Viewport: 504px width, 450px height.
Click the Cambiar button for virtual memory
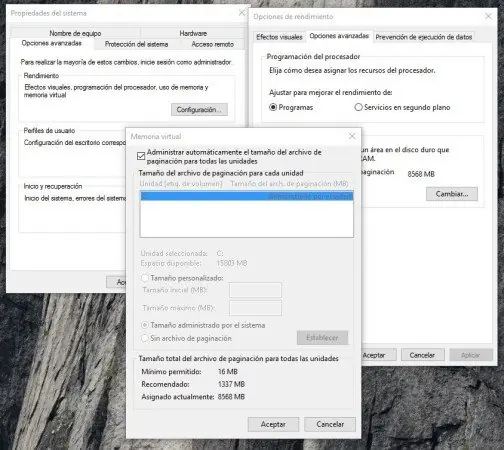point(452,194)
